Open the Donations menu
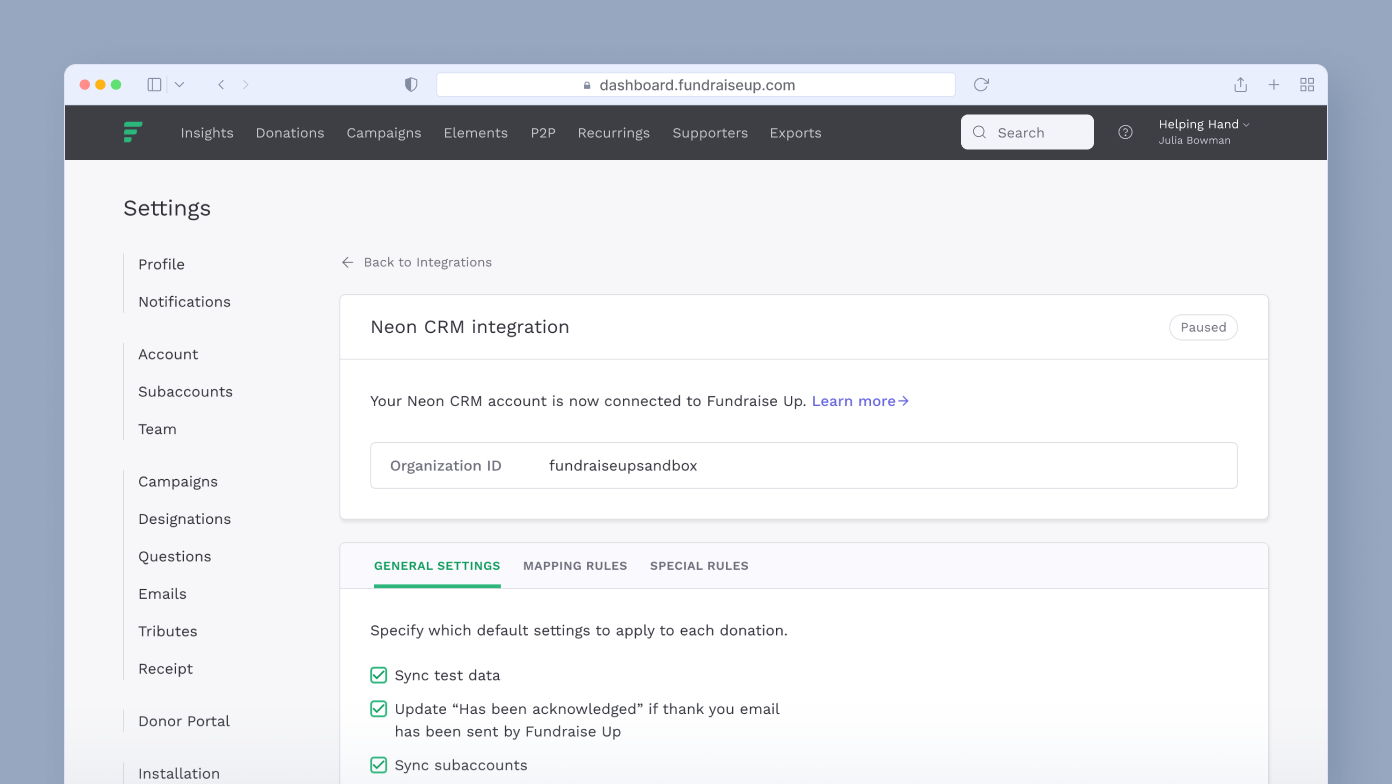The width and height of the screenshot is (1392, 784). [x=290, y=133]
